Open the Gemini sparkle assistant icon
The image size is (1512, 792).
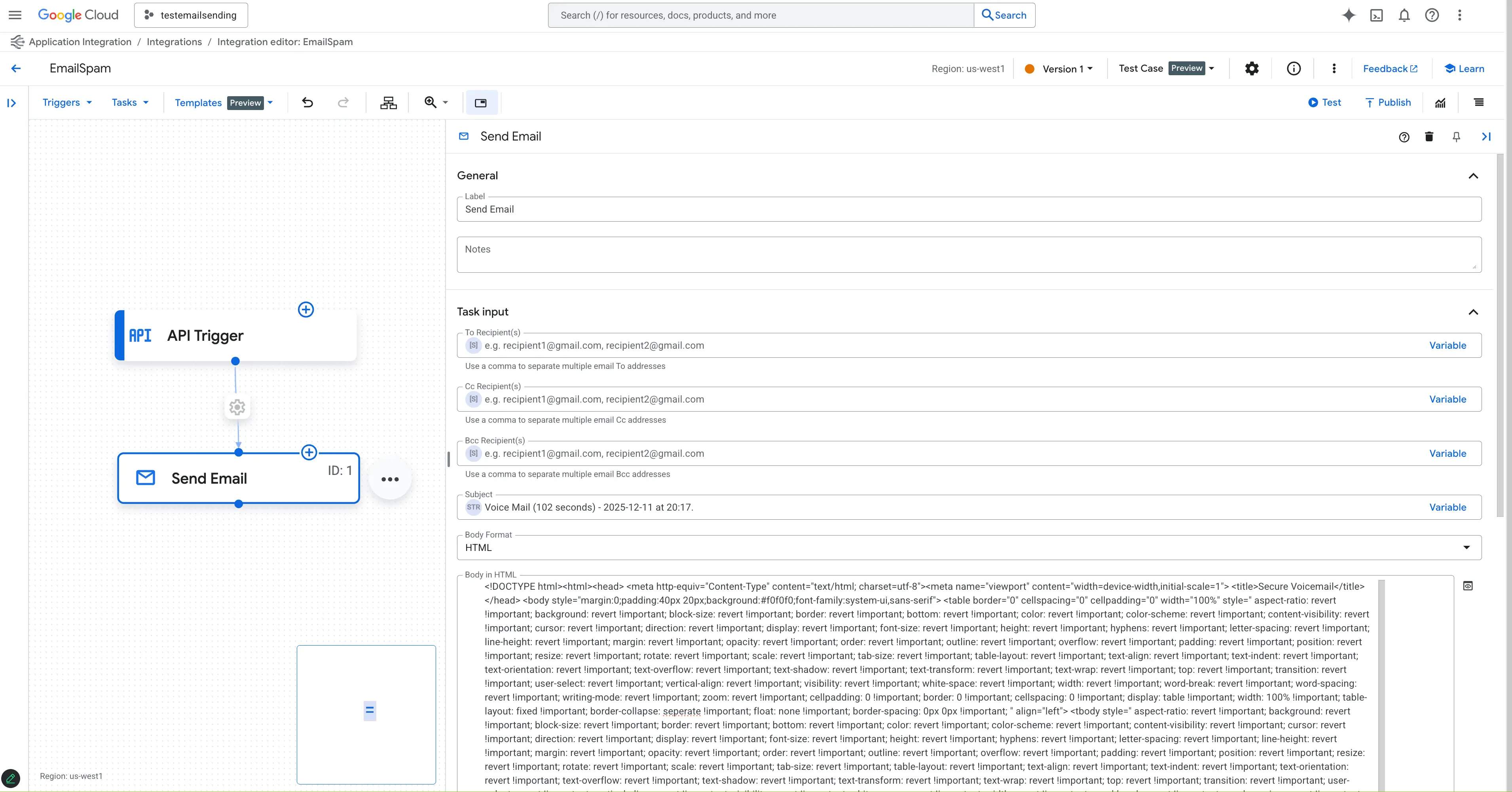1348,15
